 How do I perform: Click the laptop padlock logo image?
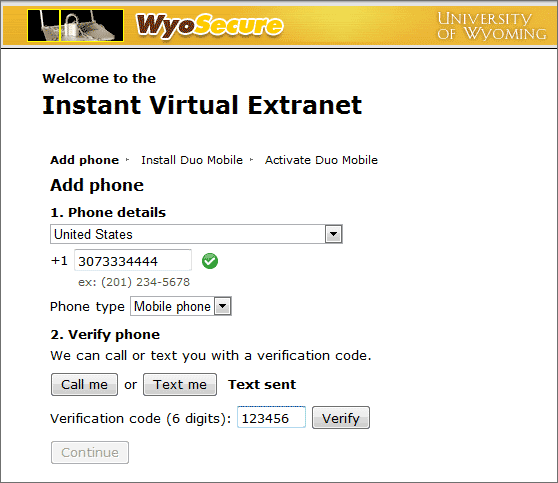75,26
